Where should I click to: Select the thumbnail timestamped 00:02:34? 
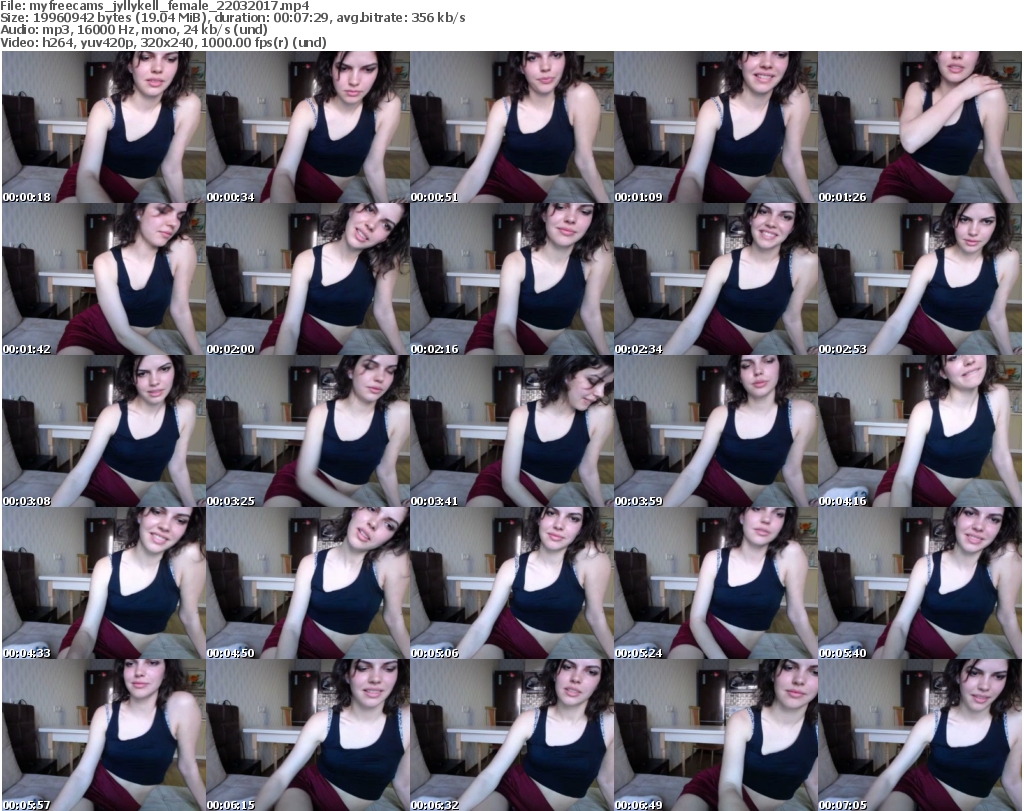(716, 279)
